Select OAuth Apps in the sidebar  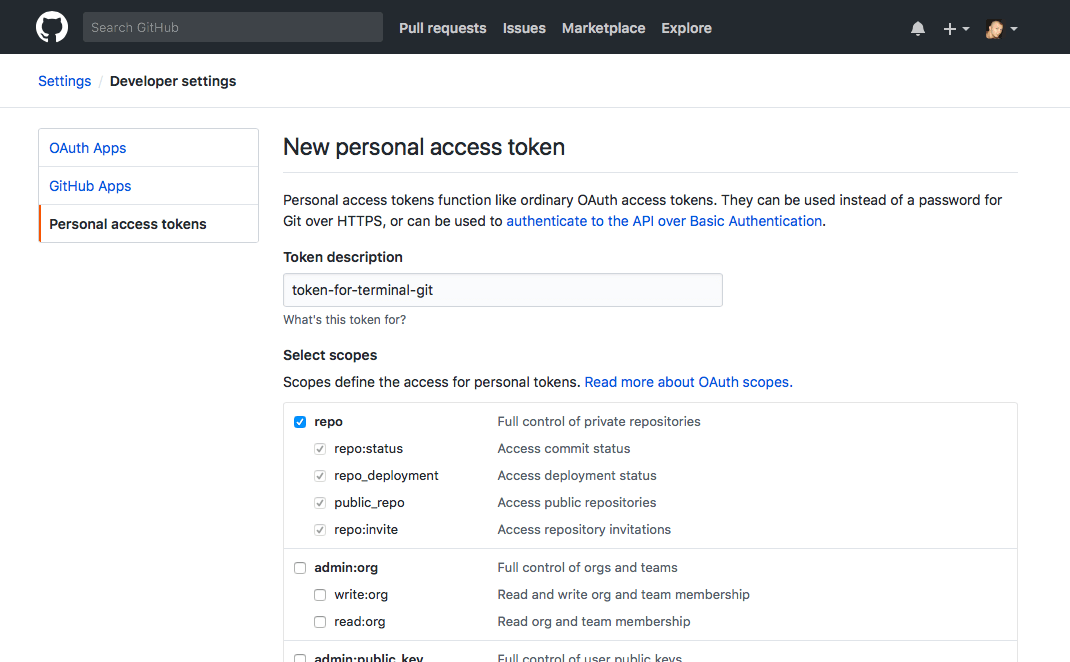[x=88, y=148]
